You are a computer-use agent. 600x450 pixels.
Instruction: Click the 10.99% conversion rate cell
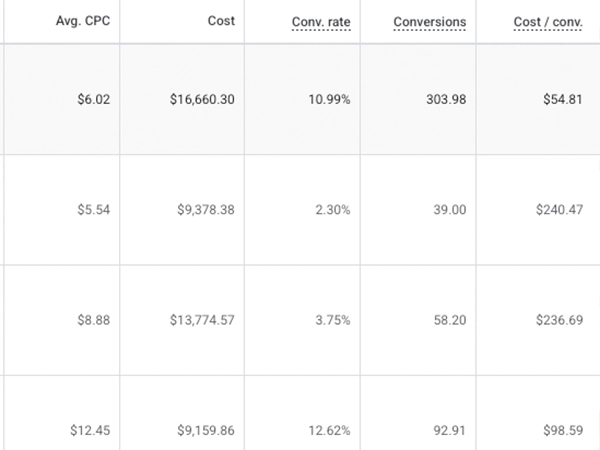click(327, 100)
